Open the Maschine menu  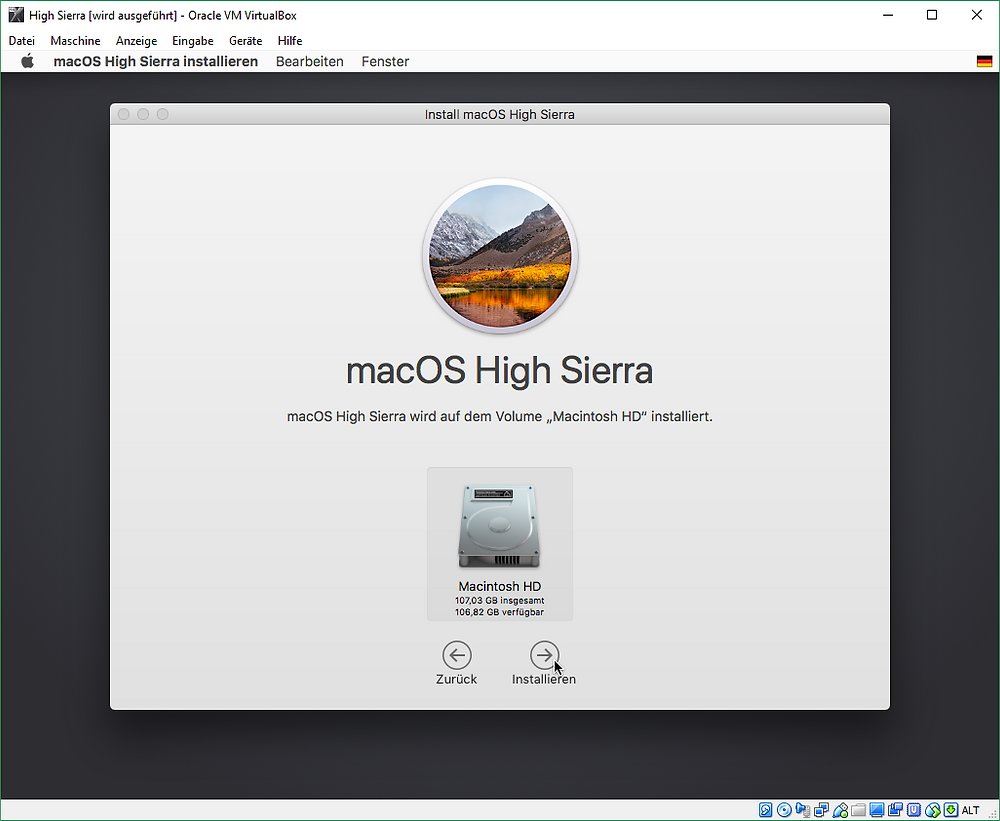coord(75,41)
